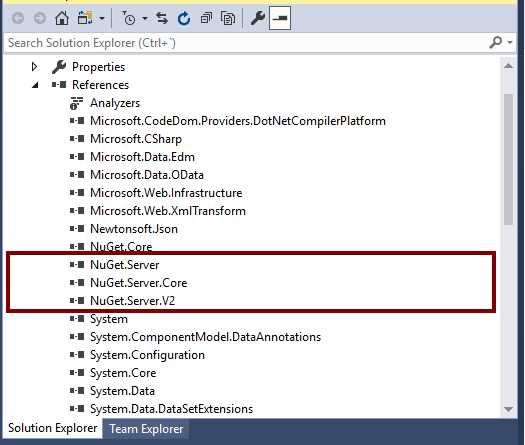Toggle Preview Selected Items button
The height and width of the screenshot is (445, 525).
click(280, 18)
